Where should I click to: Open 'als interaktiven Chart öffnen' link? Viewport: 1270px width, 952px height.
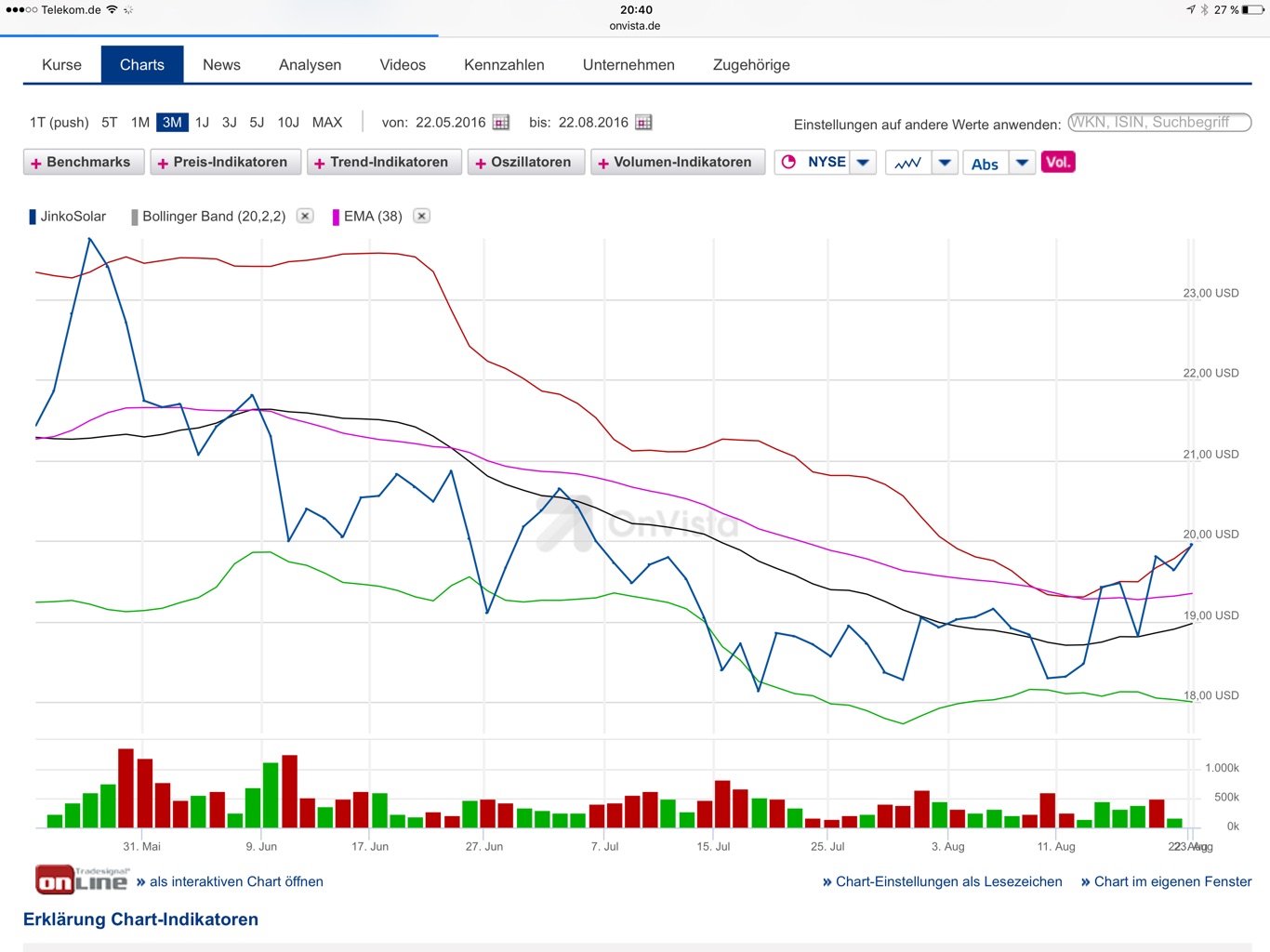[x=236, y=881]
